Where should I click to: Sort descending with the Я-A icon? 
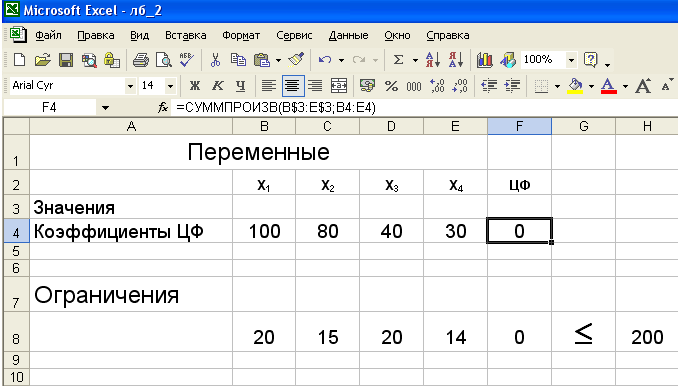click(x=456, y=60)
